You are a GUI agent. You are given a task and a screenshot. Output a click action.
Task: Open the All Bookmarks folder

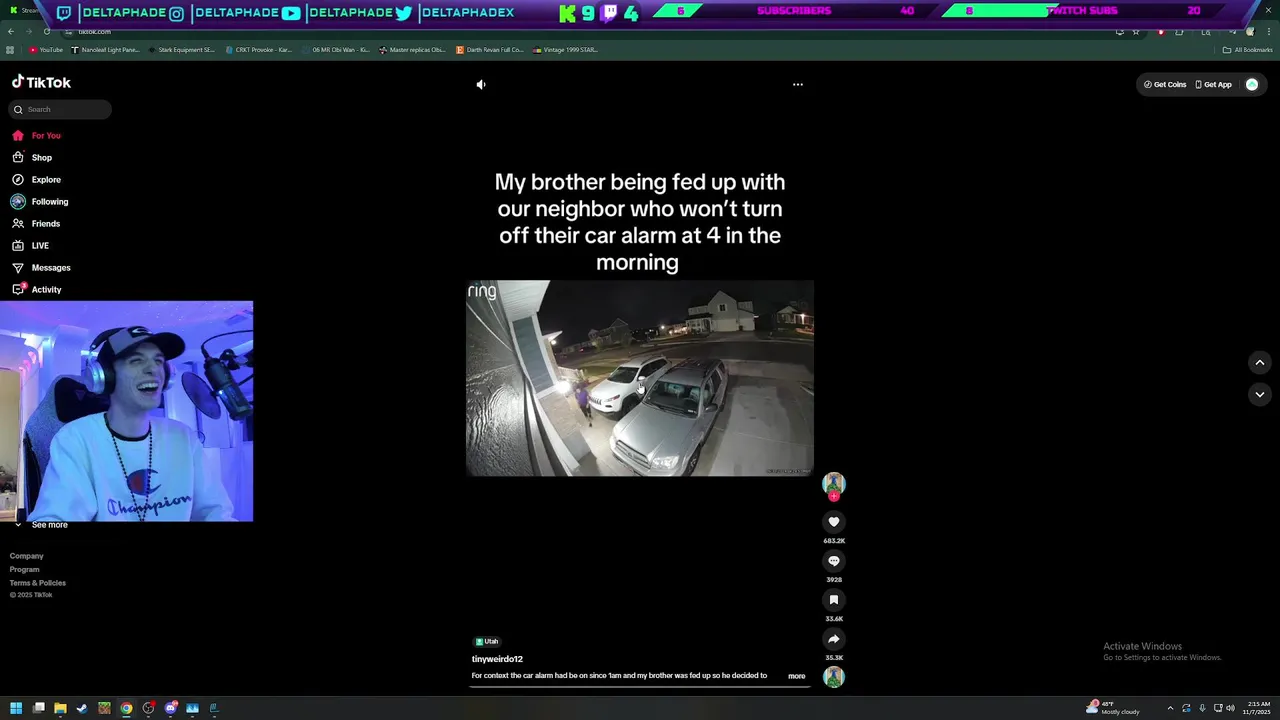pos(1248,50)
